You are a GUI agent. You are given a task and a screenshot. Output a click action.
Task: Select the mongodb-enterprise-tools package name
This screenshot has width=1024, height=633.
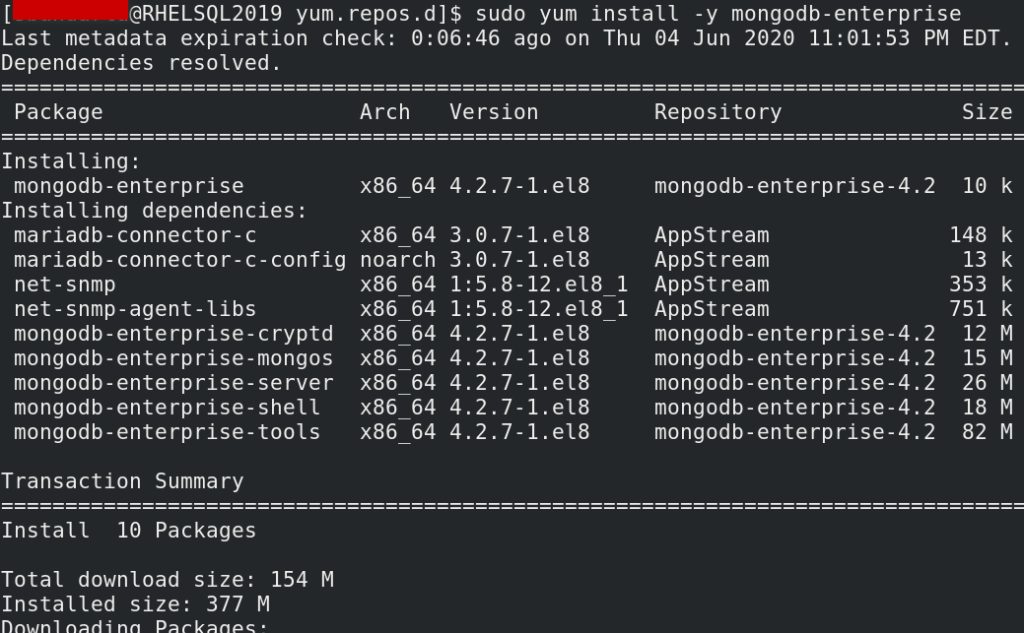[x=167, y=432]
